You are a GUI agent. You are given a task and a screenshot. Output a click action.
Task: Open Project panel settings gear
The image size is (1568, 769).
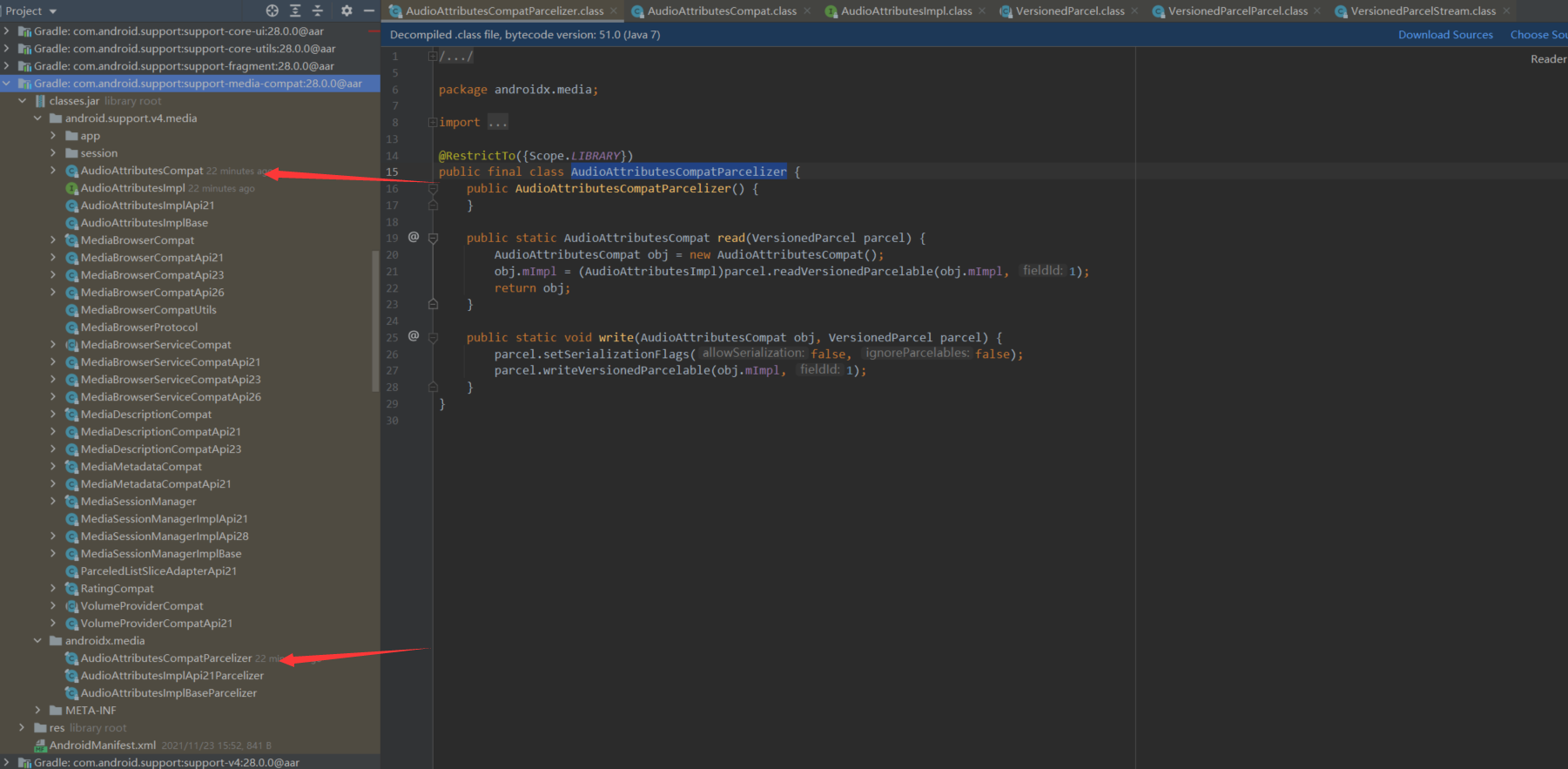point(347,10)
